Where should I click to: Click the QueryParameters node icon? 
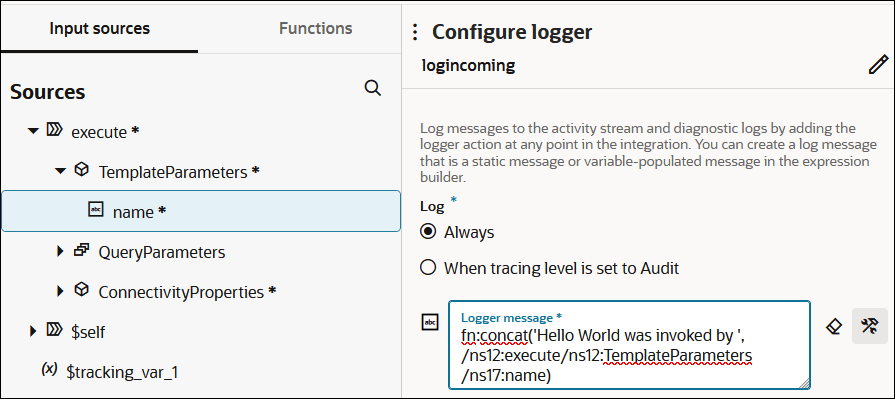82,250
